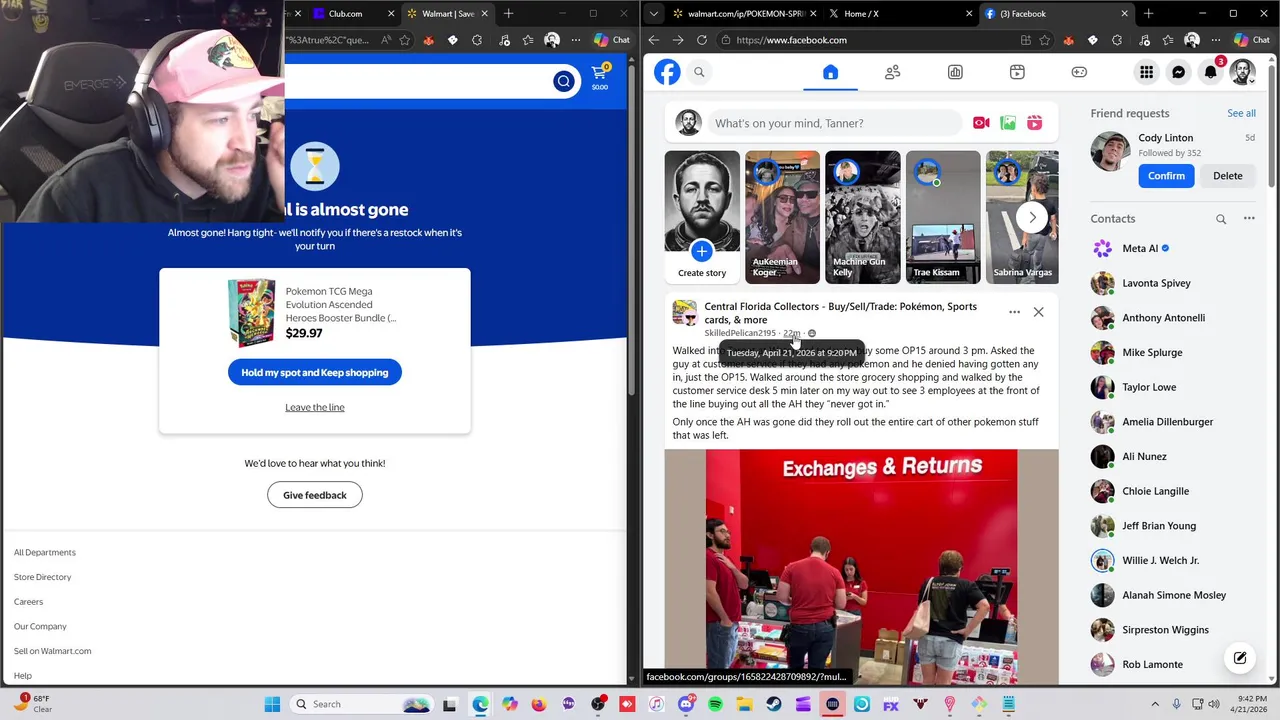The height and width of the screenshot is (720, 1280).
Task: Open Taylor Lowe contact
Action: [1175, 387]
